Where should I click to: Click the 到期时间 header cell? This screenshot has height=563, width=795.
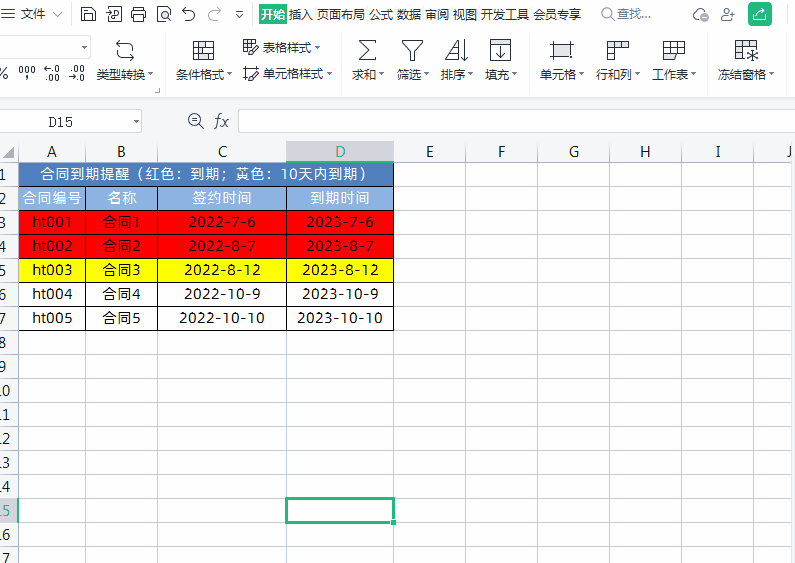(x=340, y=198)
